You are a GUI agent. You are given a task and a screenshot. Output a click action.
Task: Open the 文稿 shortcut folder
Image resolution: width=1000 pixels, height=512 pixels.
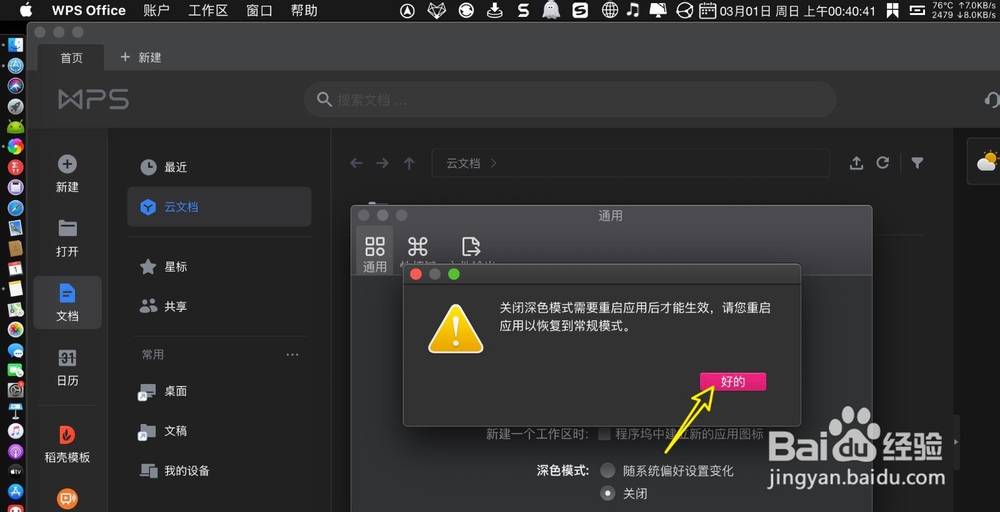click(219, 431)
